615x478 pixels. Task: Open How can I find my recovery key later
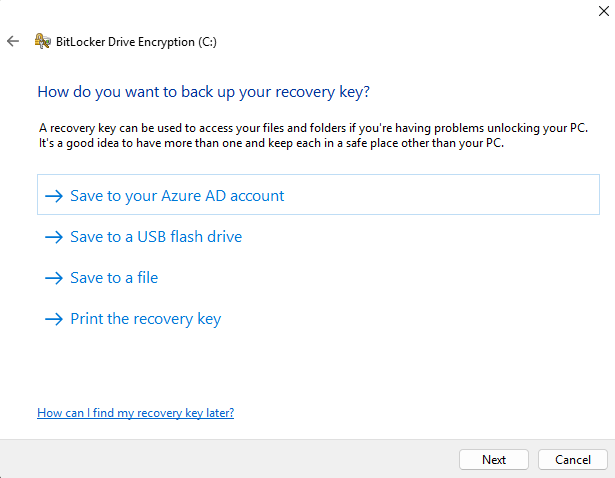136,413
